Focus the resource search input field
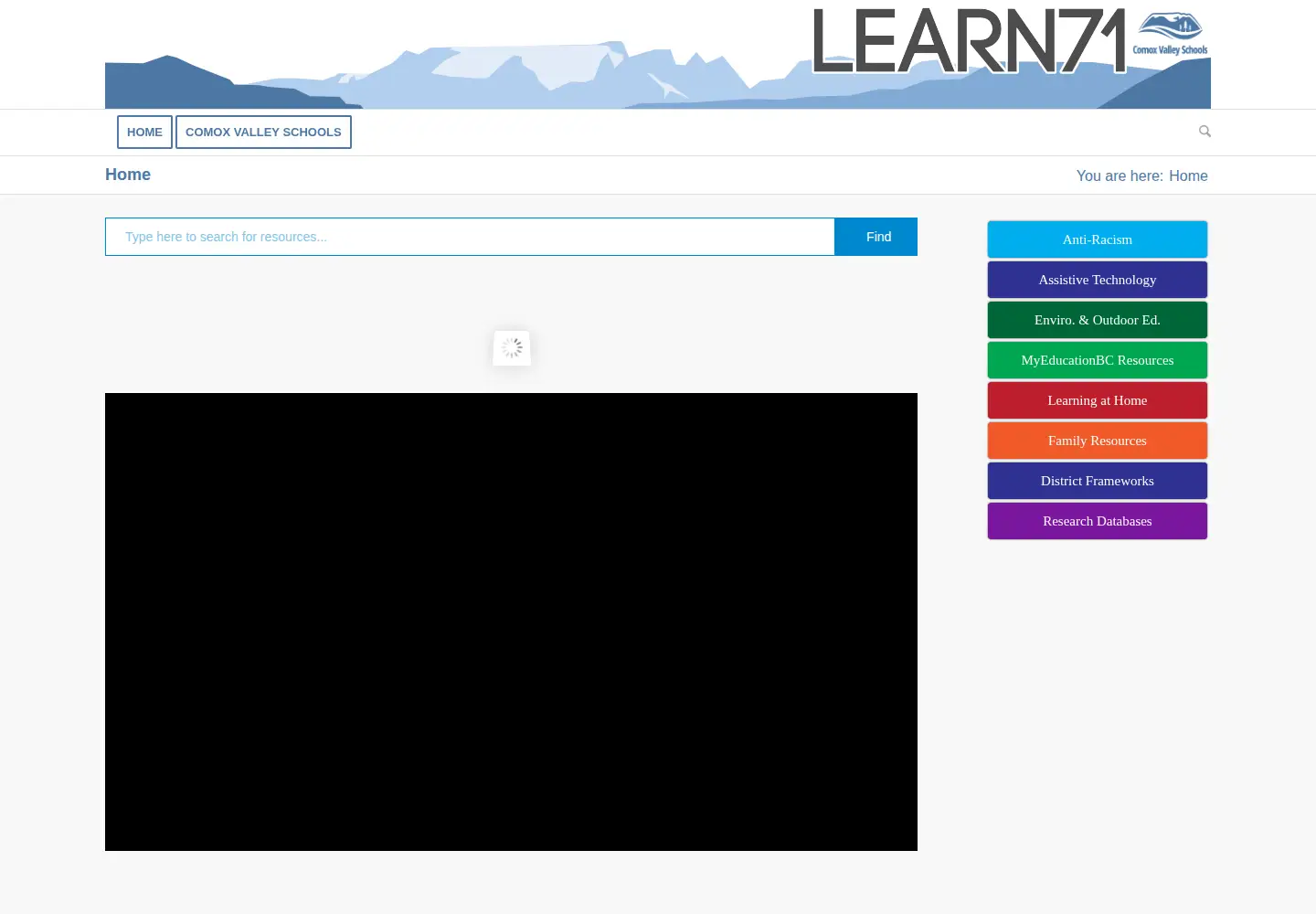The height and width of the screenshot is (914, 1316). pyautogui.click(x=470, y=237)
